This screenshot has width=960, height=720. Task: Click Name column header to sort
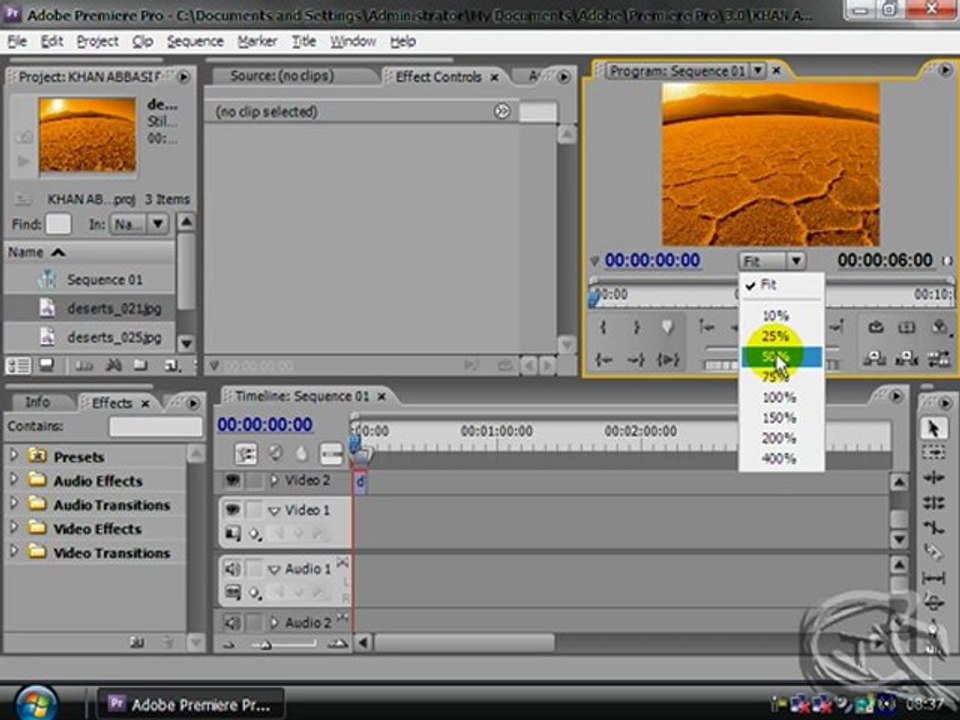coord(89,252)
